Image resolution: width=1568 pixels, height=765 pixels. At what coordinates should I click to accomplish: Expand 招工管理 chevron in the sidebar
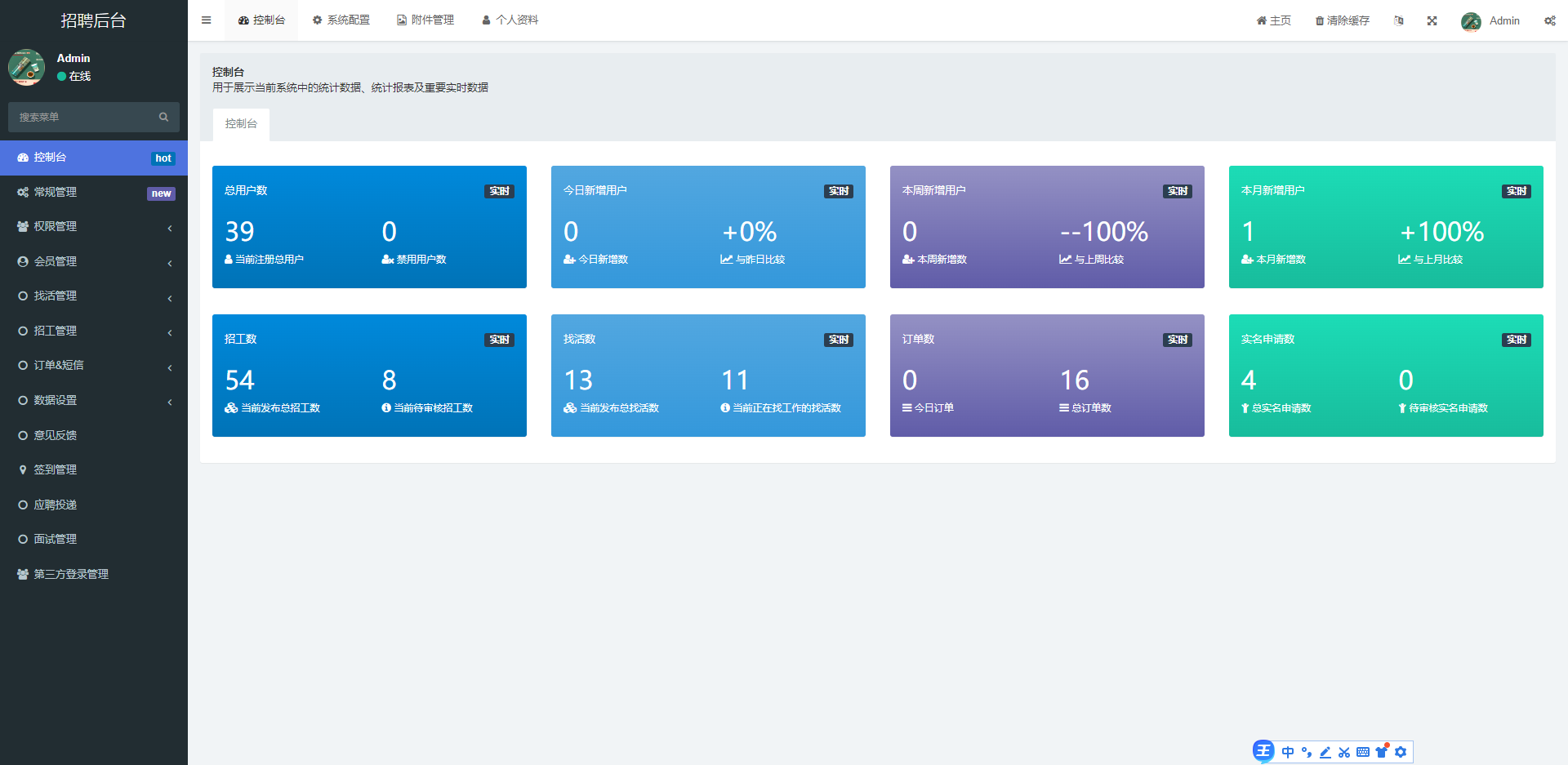170,332
